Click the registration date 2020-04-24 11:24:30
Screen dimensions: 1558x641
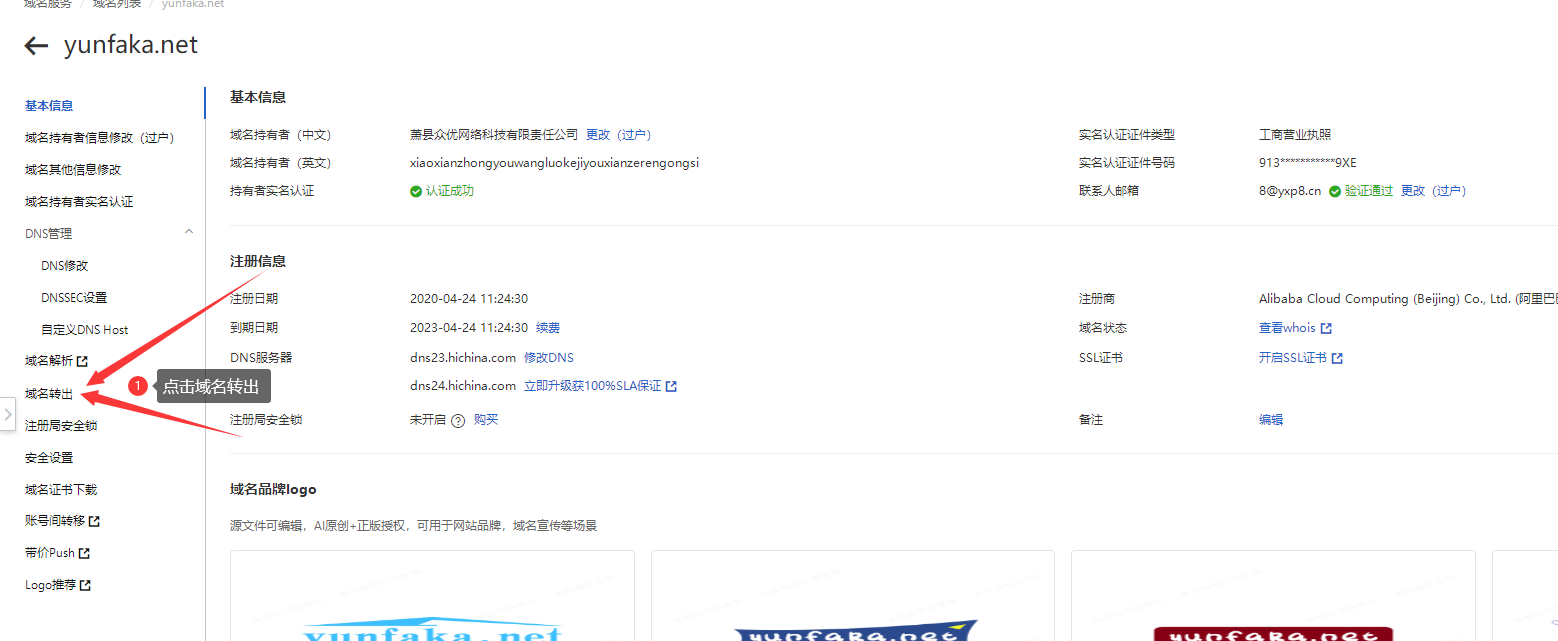click(469, 299)
